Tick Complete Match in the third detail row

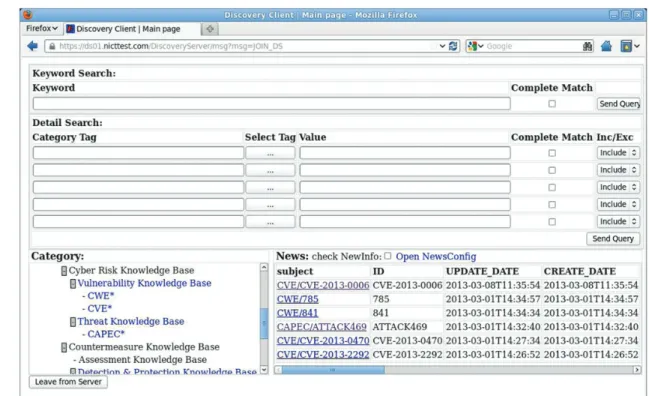552,187
